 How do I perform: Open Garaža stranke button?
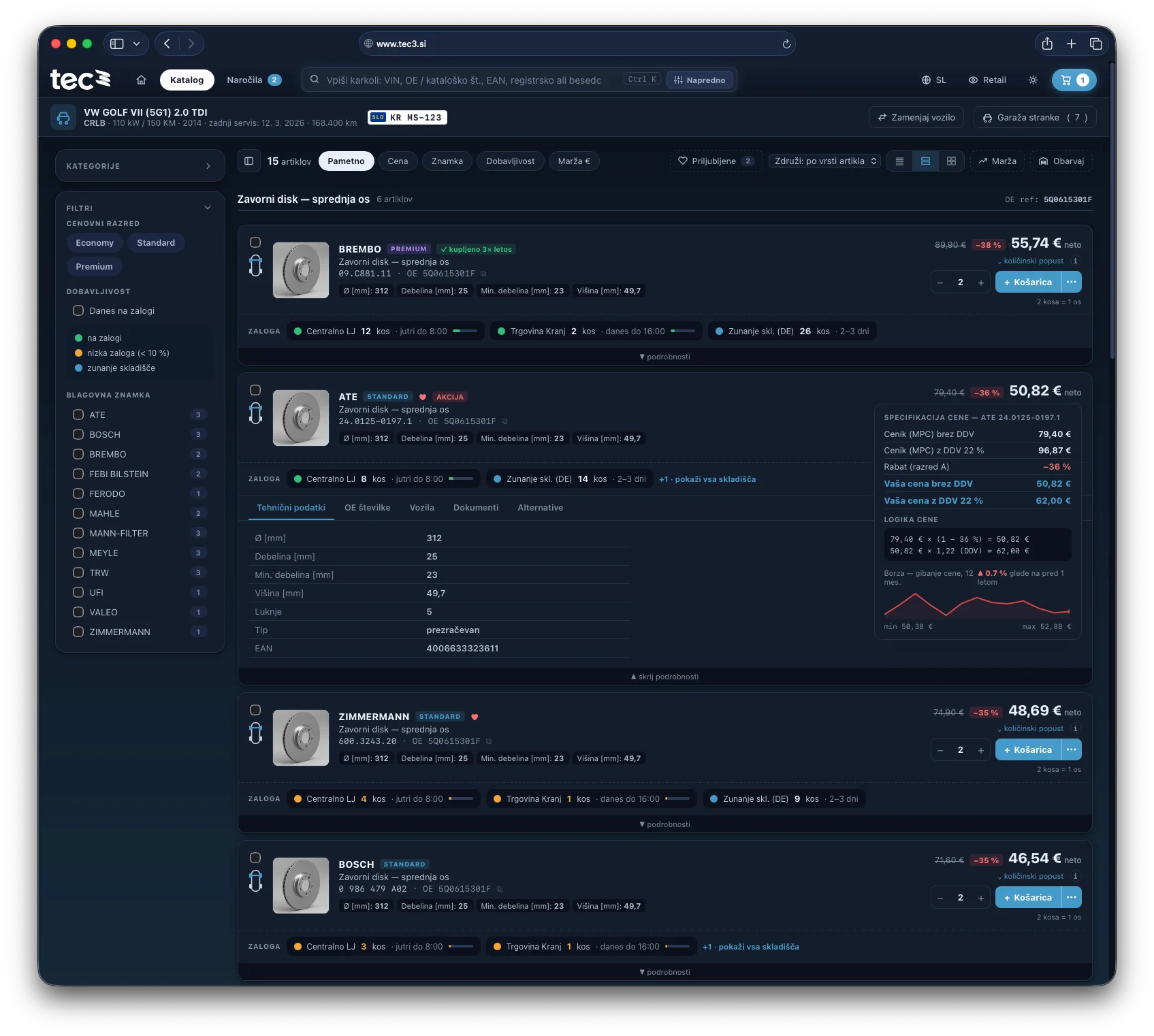pos(1035,117)
